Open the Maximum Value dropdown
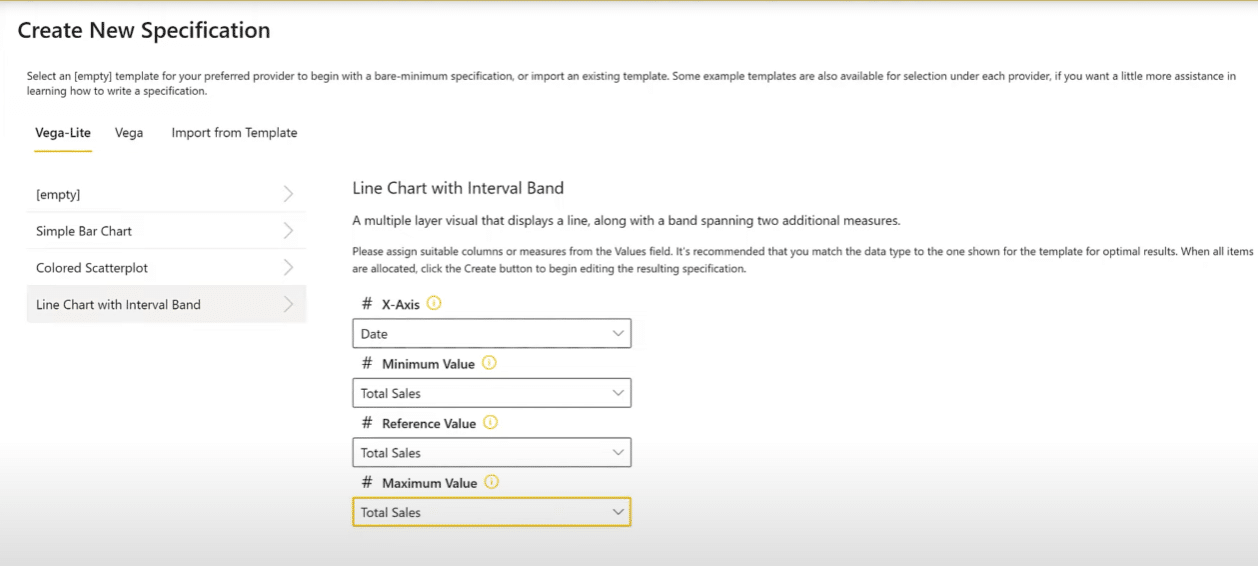1258x566 pixels. [492, 512]
